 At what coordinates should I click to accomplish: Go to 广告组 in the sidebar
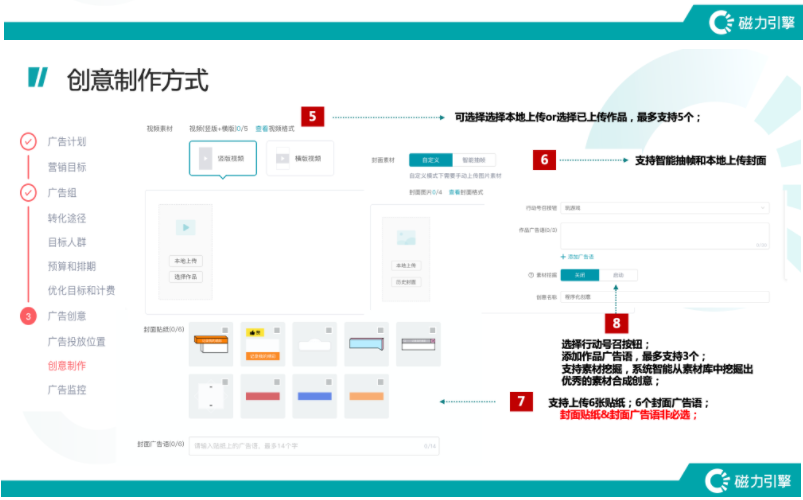coord(62,193)
